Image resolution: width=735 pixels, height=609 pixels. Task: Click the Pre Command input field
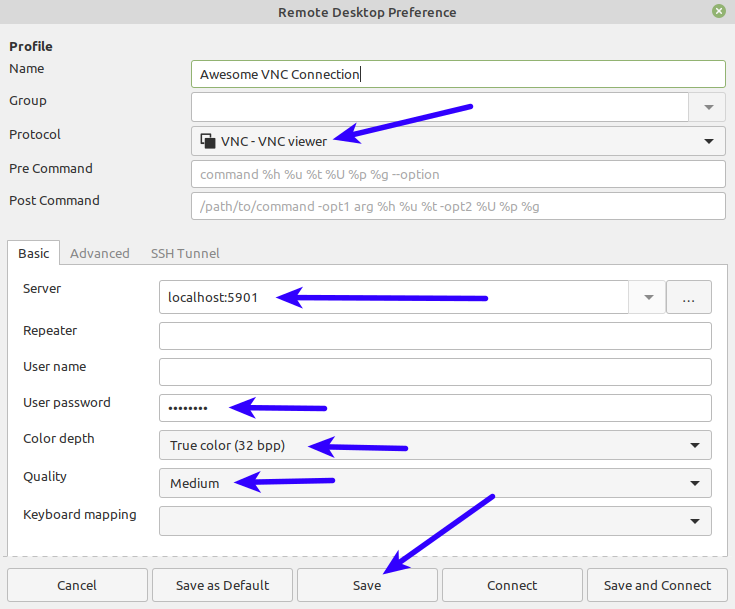[x=458, y=174]
